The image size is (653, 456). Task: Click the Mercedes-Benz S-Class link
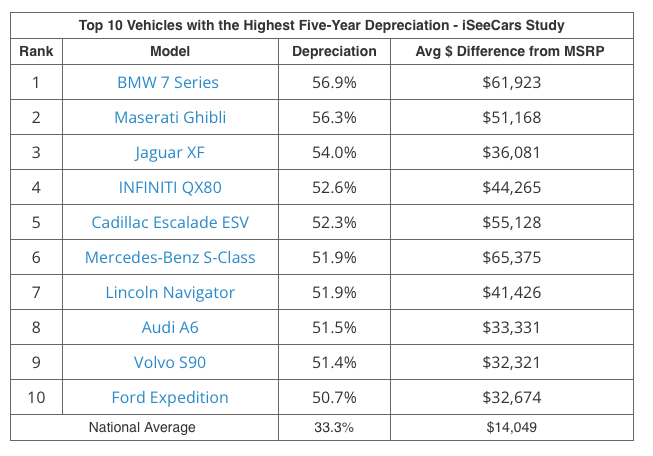point(170,257)
